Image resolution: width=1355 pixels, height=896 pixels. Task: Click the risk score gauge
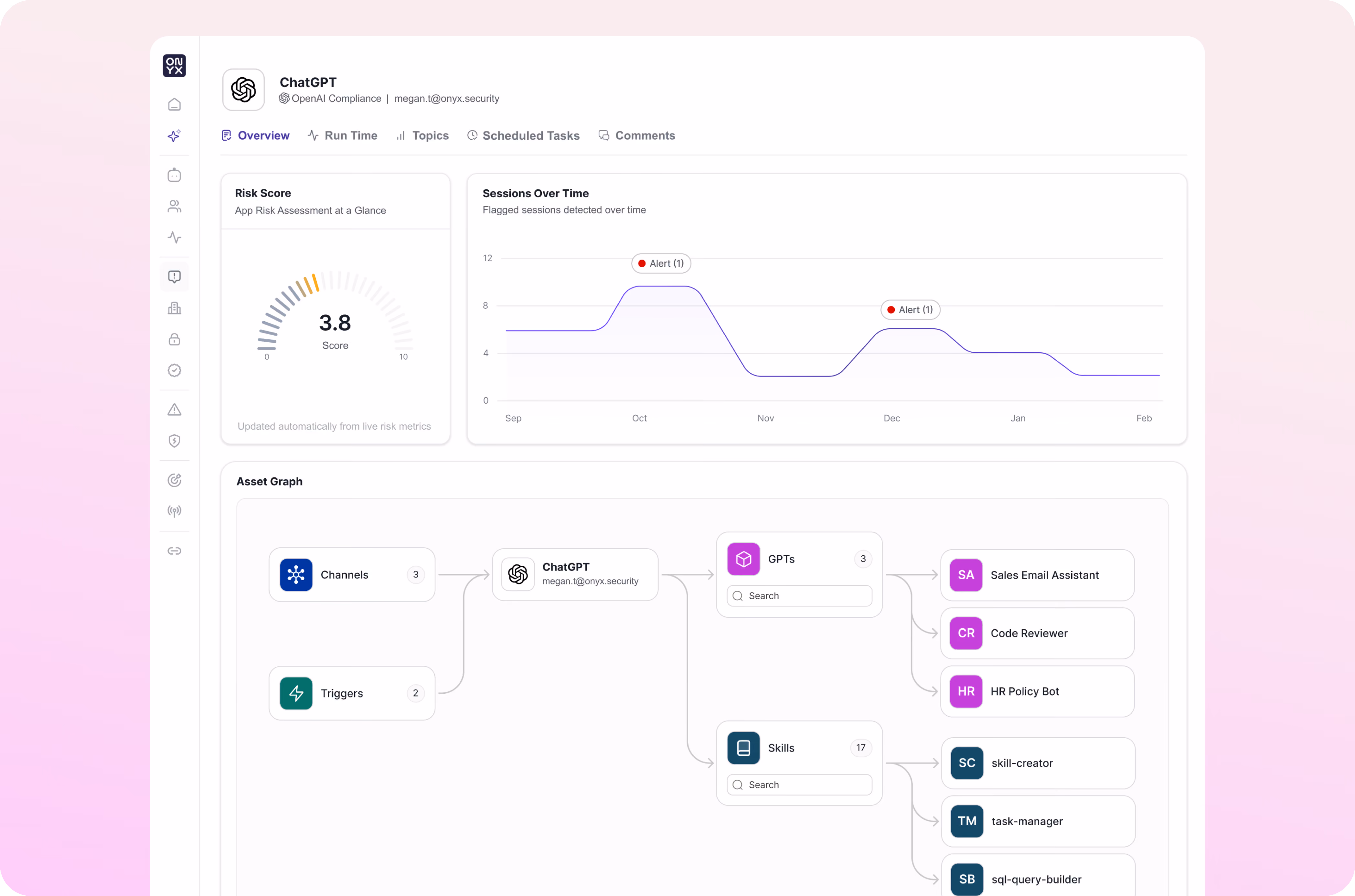coord(335,311)
